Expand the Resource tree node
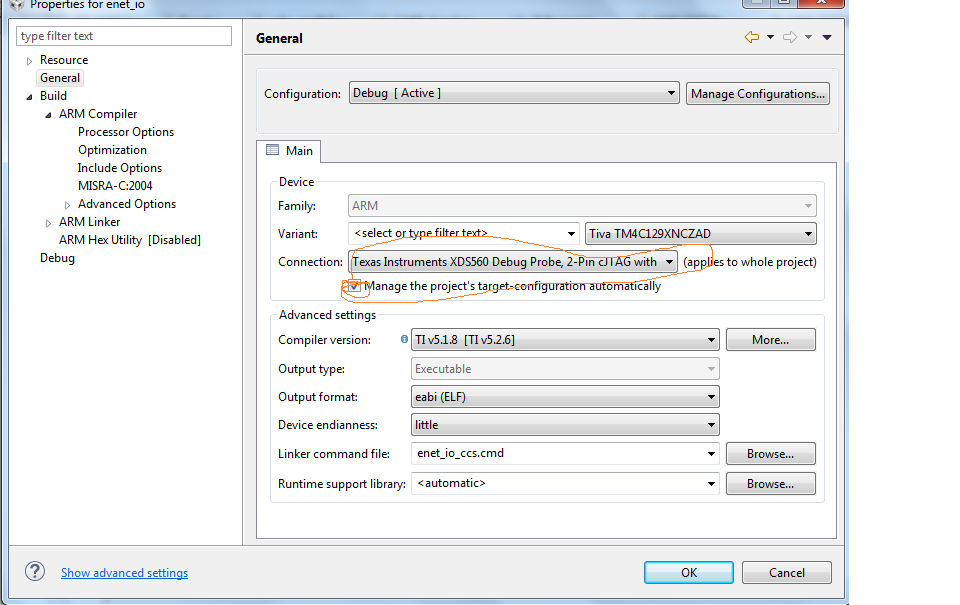The width and height of the screenshot is (960, 605). pyautogui.click(x=29, y=61)
